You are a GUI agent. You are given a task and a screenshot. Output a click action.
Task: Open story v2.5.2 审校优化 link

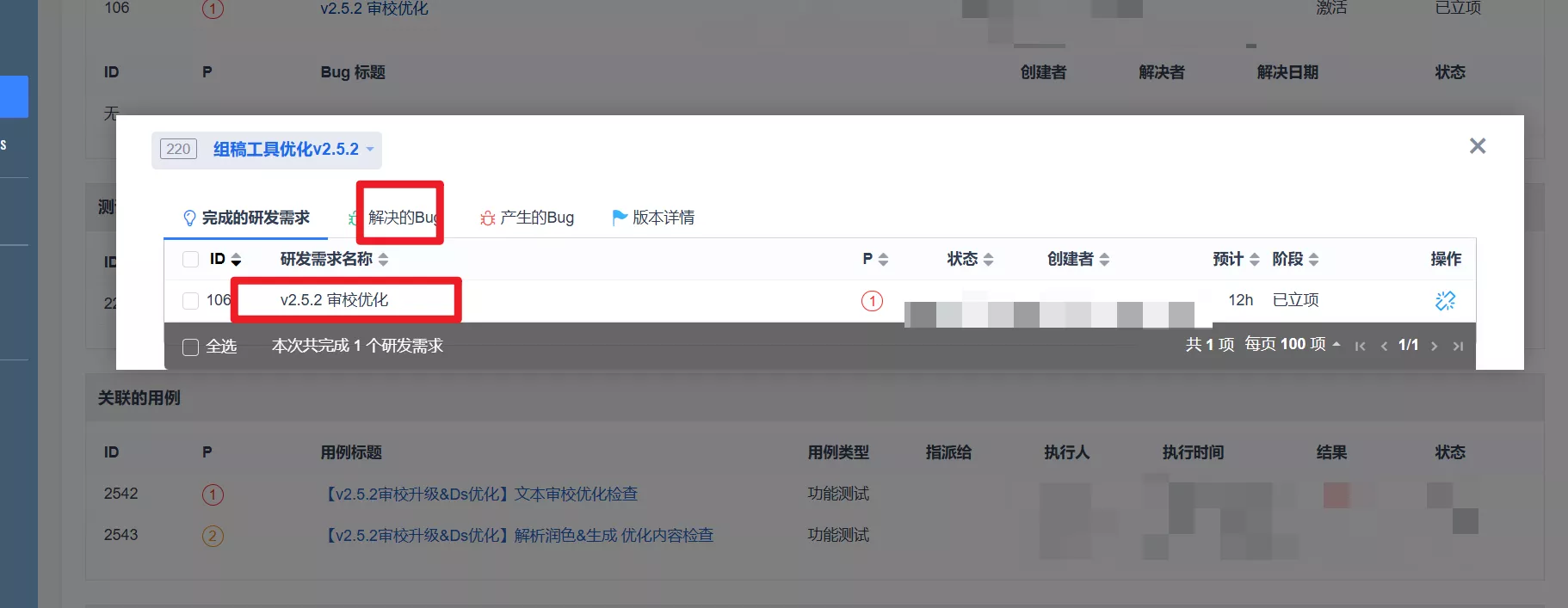point(334,300)
